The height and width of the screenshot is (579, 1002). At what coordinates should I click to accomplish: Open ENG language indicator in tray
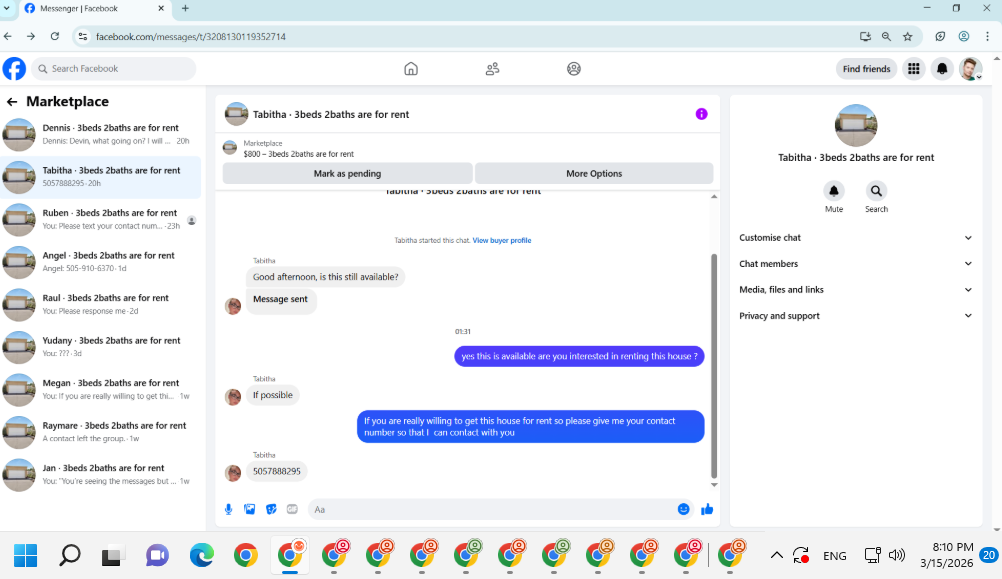[x=835, y=555]
